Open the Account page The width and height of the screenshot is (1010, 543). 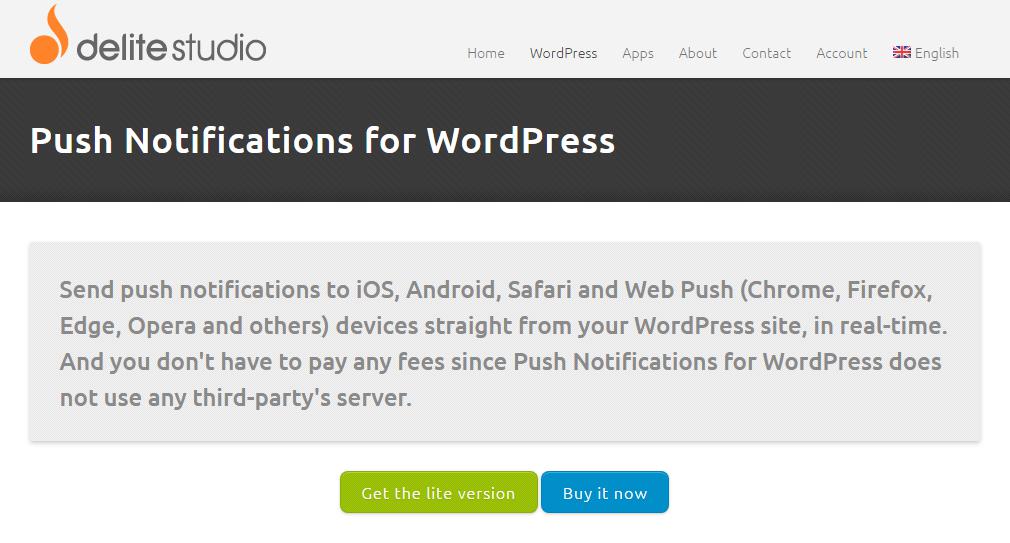coord(842,53)
